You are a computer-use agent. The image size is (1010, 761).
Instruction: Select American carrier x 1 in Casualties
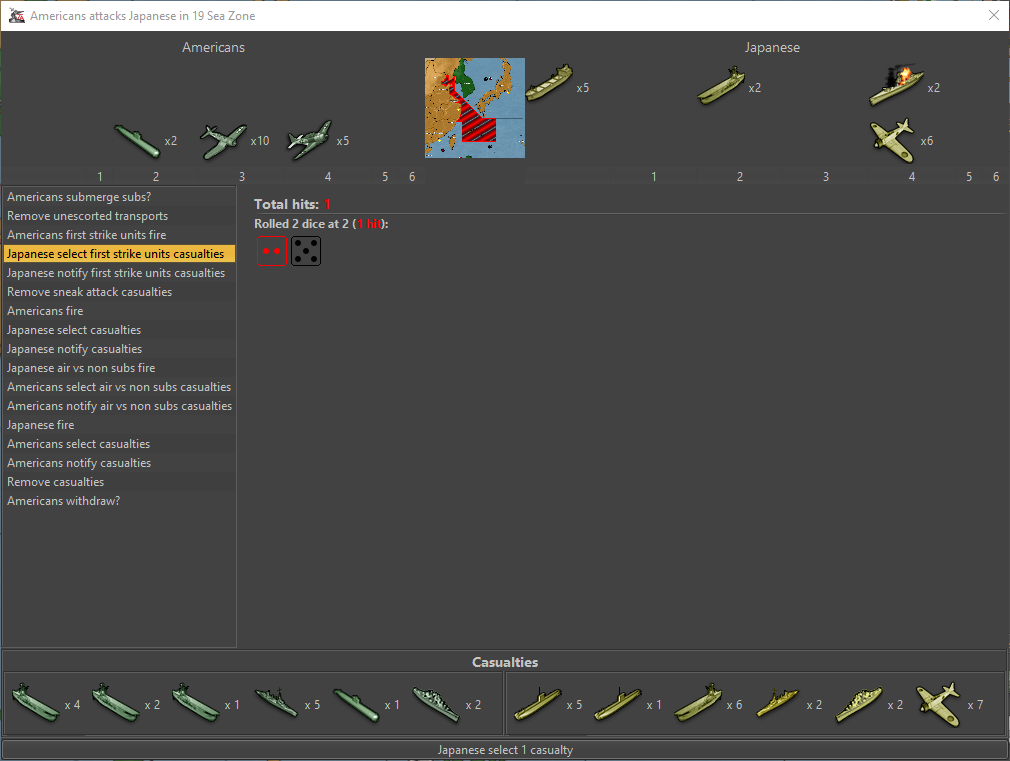tap(196, 702)
